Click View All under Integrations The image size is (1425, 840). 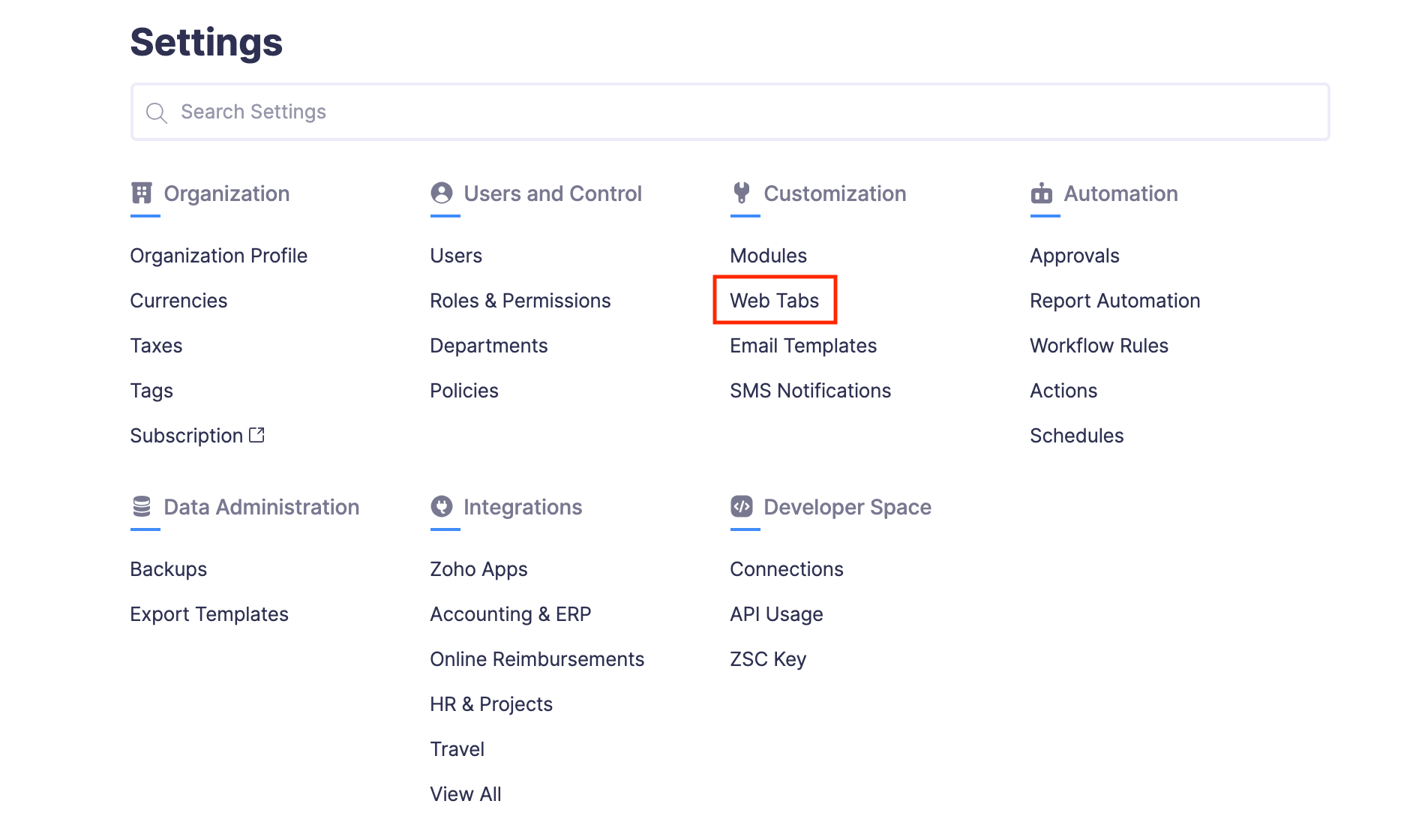tap(465, 793)
